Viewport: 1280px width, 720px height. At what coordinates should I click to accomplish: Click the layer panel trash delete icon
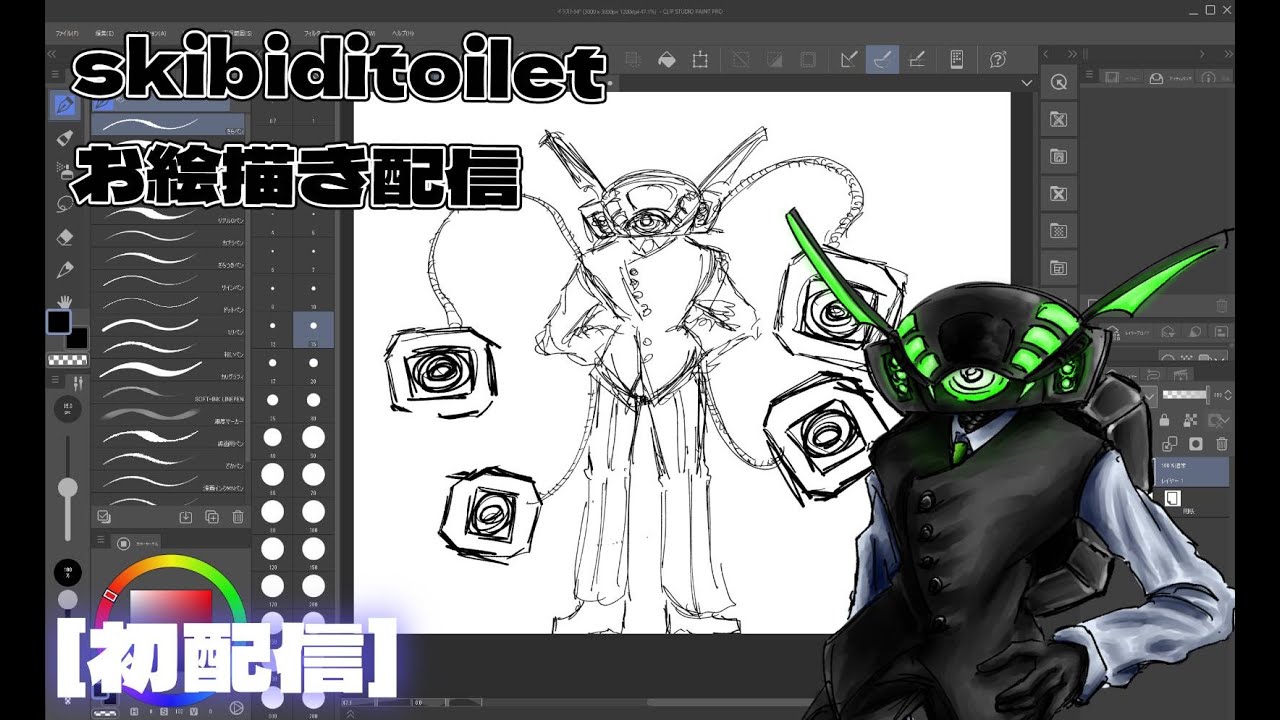1221,443
